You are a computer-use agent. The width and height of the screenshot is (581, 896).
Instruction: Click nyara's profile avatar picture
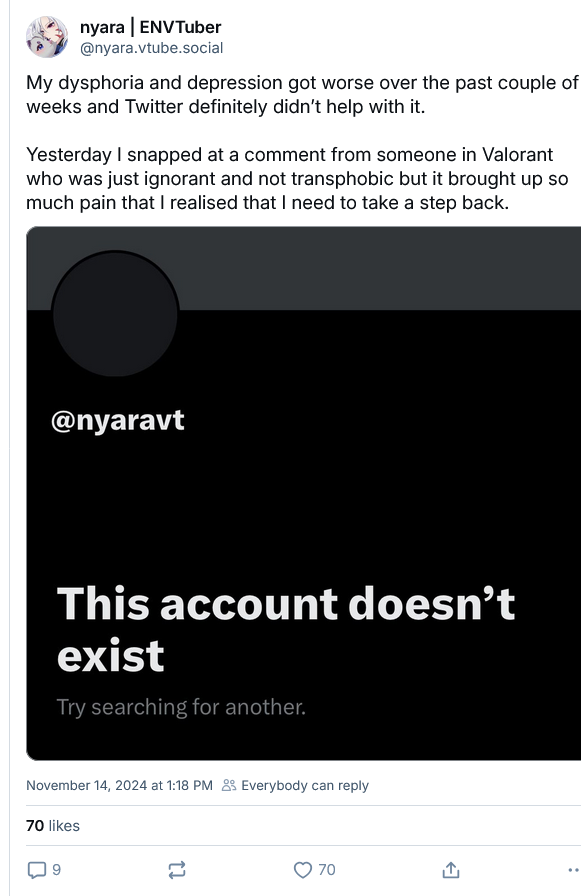(x=47, y=37)
